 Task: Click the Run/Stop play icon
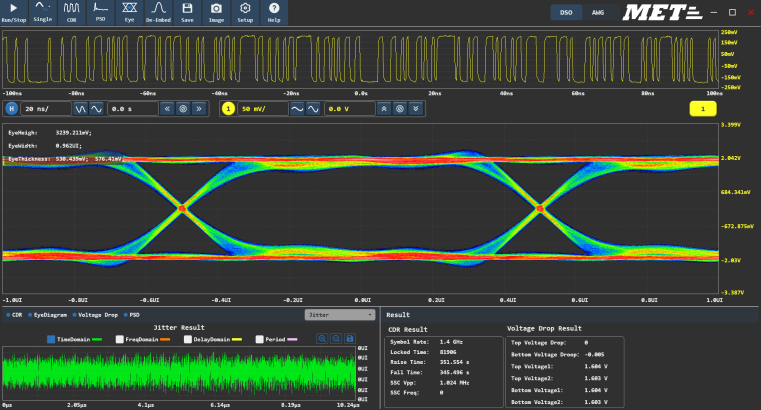click(x=14, y=8)
